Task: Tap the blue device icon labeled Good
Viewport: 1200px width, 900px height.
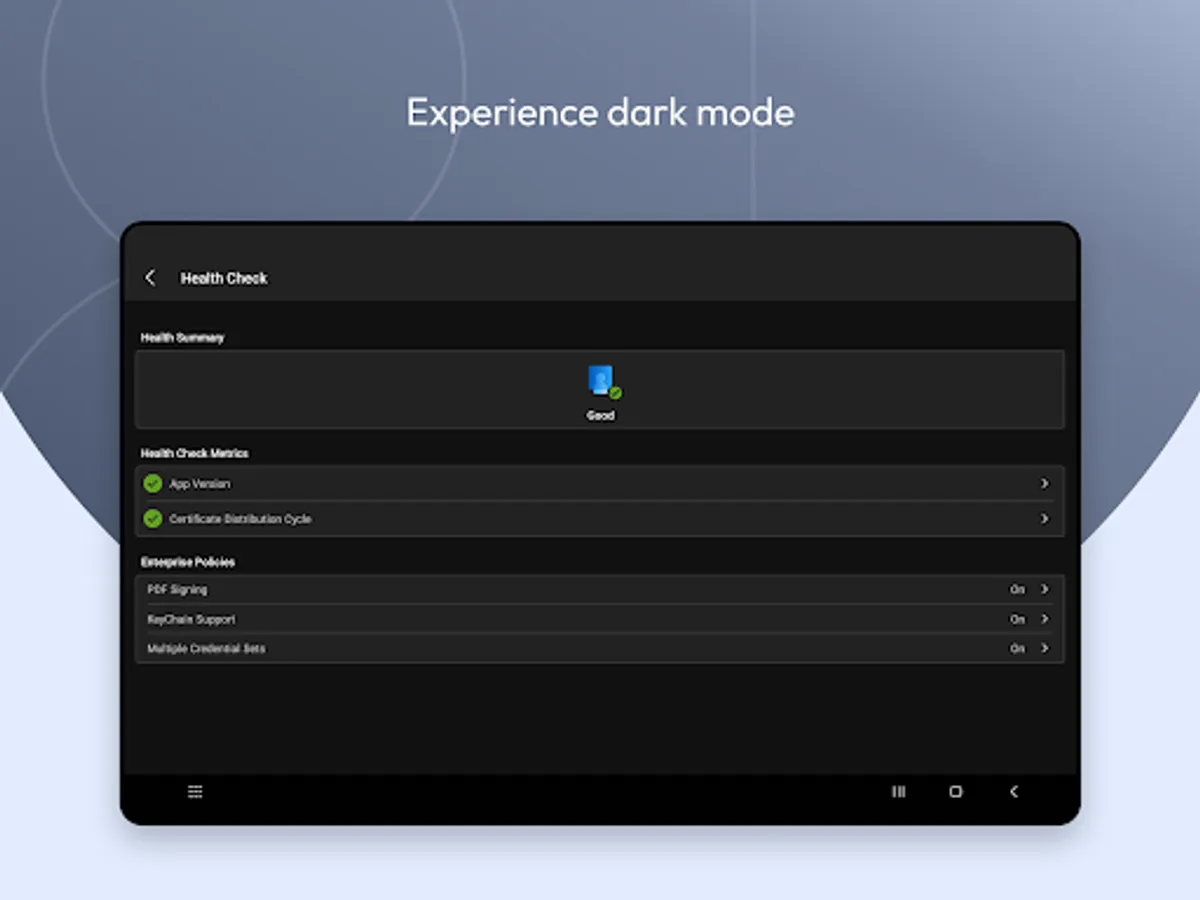Action: click(x=599, y=380)
